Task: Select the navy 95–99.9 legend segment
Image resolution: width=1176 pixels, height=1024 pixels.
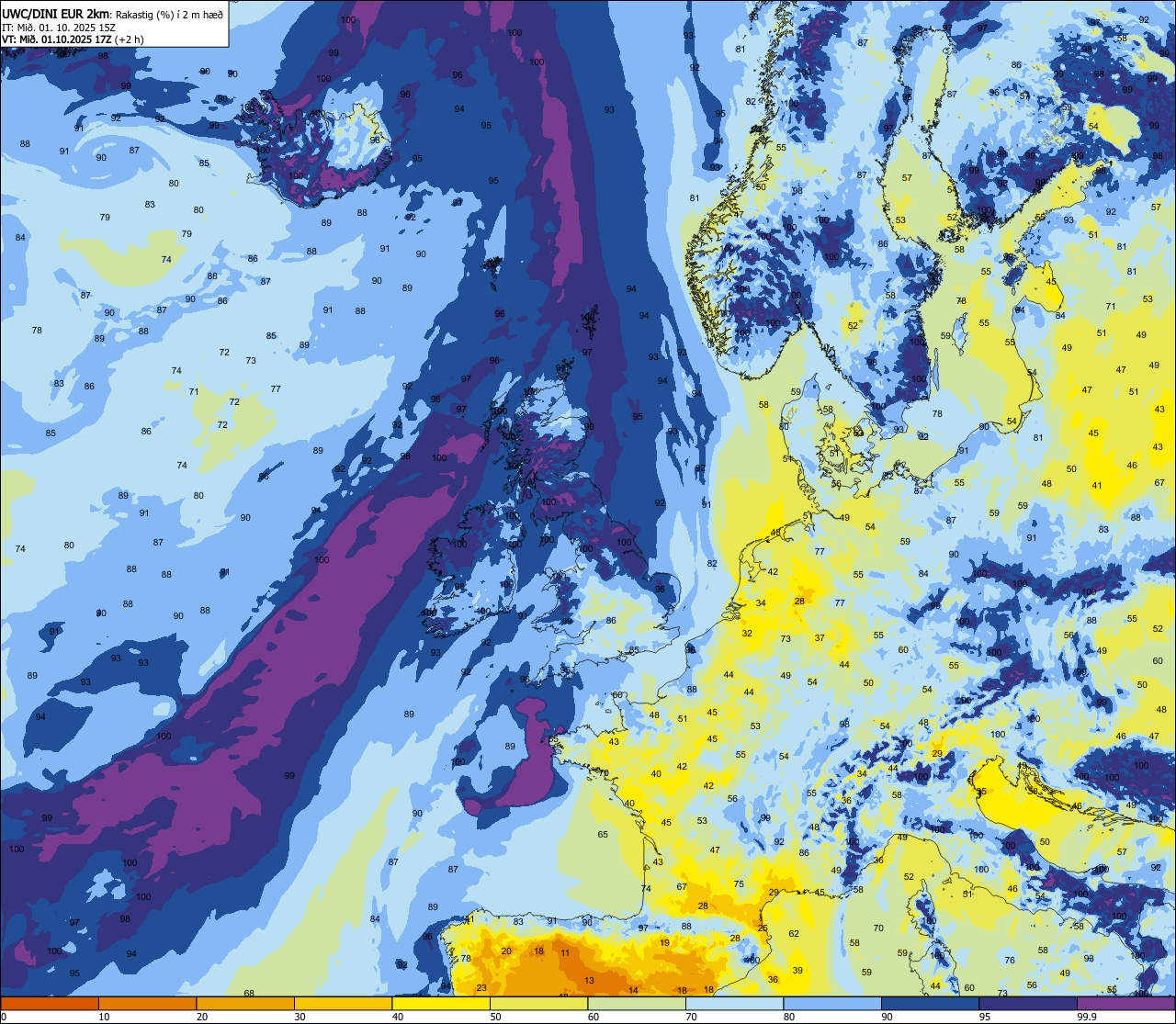Action: coord(1028,1003)
